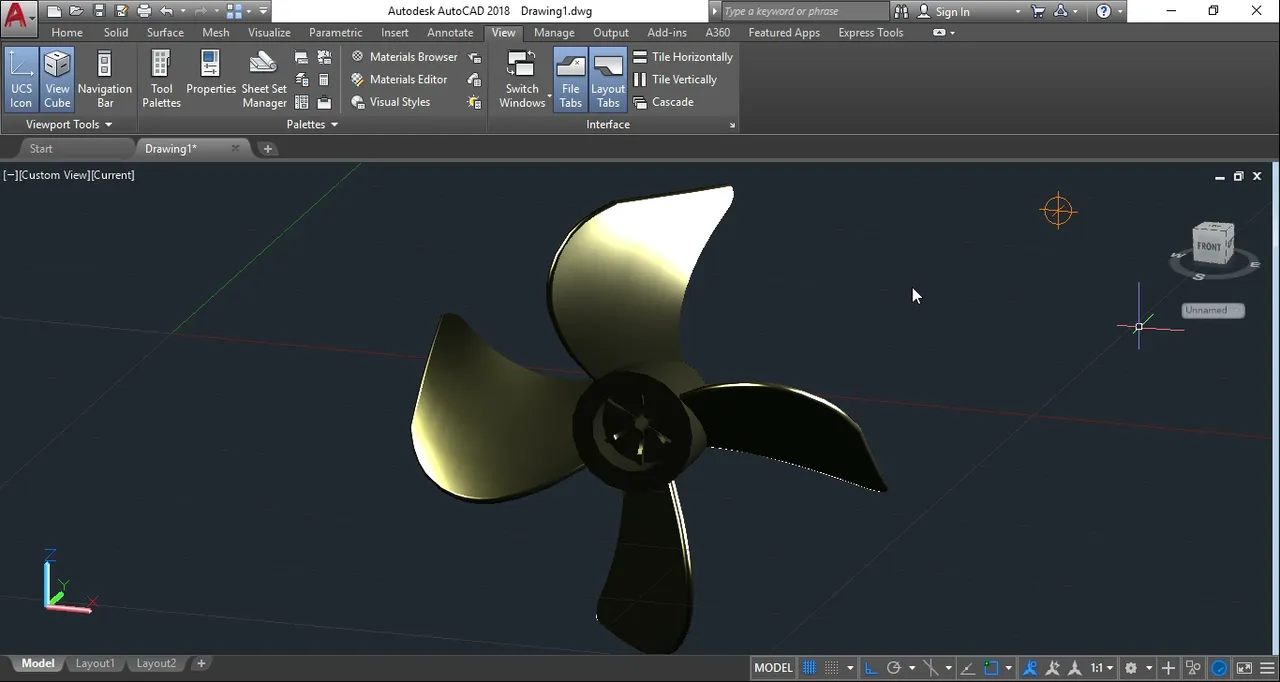This screenshot has width=1280, height=682.
Task: Toggle hardware acceleration in status bar
Action: click(x=1219, y=668)
